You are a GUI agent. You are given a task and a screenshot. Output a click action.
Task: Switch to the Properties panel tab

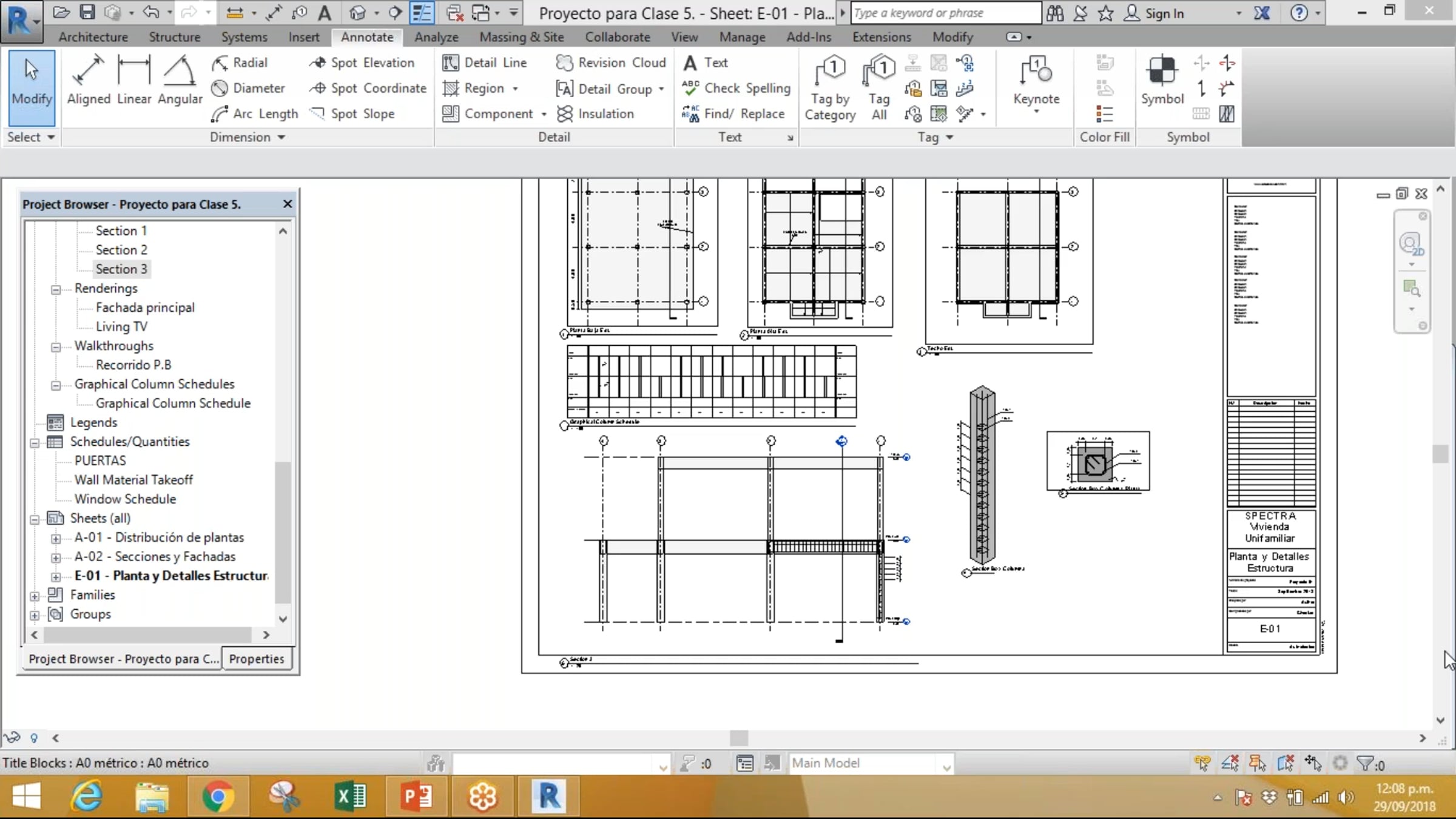coord(256,659)
